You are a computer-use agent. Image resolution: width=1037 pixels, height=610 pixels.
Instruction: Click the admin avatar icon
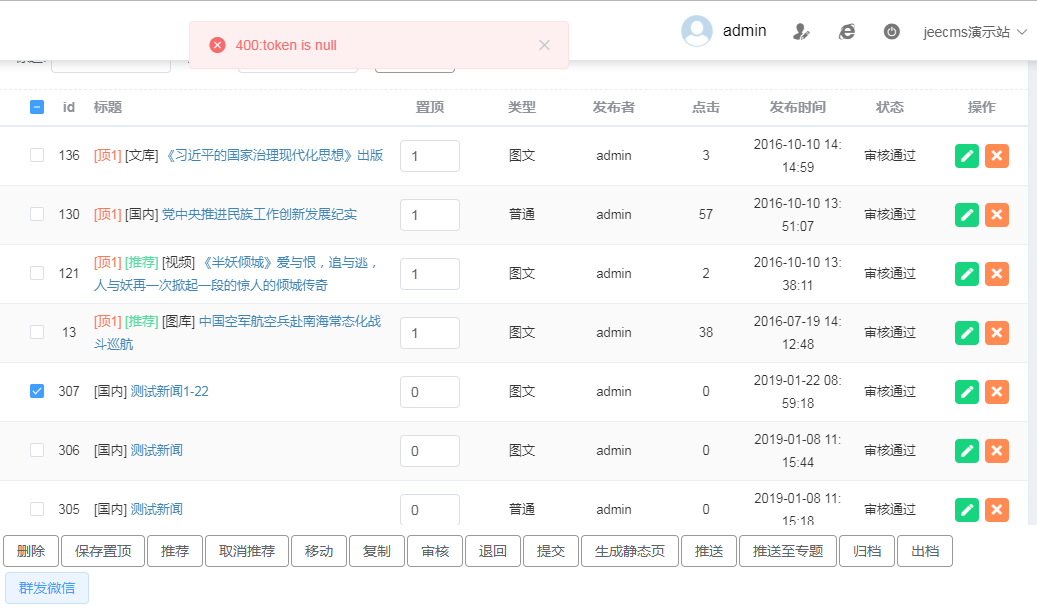point(696,31)
